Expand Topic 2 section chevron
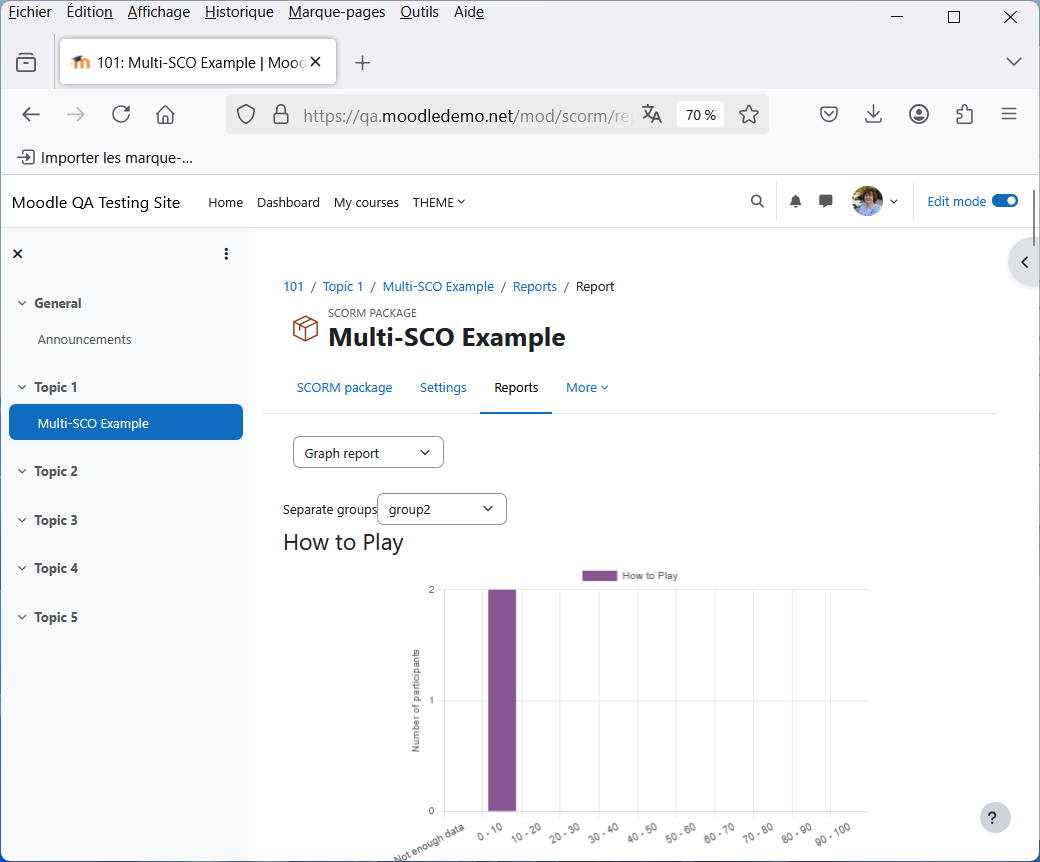This screenshot has width=1040, height=862. pyautogui.click(x=22, y=471)
